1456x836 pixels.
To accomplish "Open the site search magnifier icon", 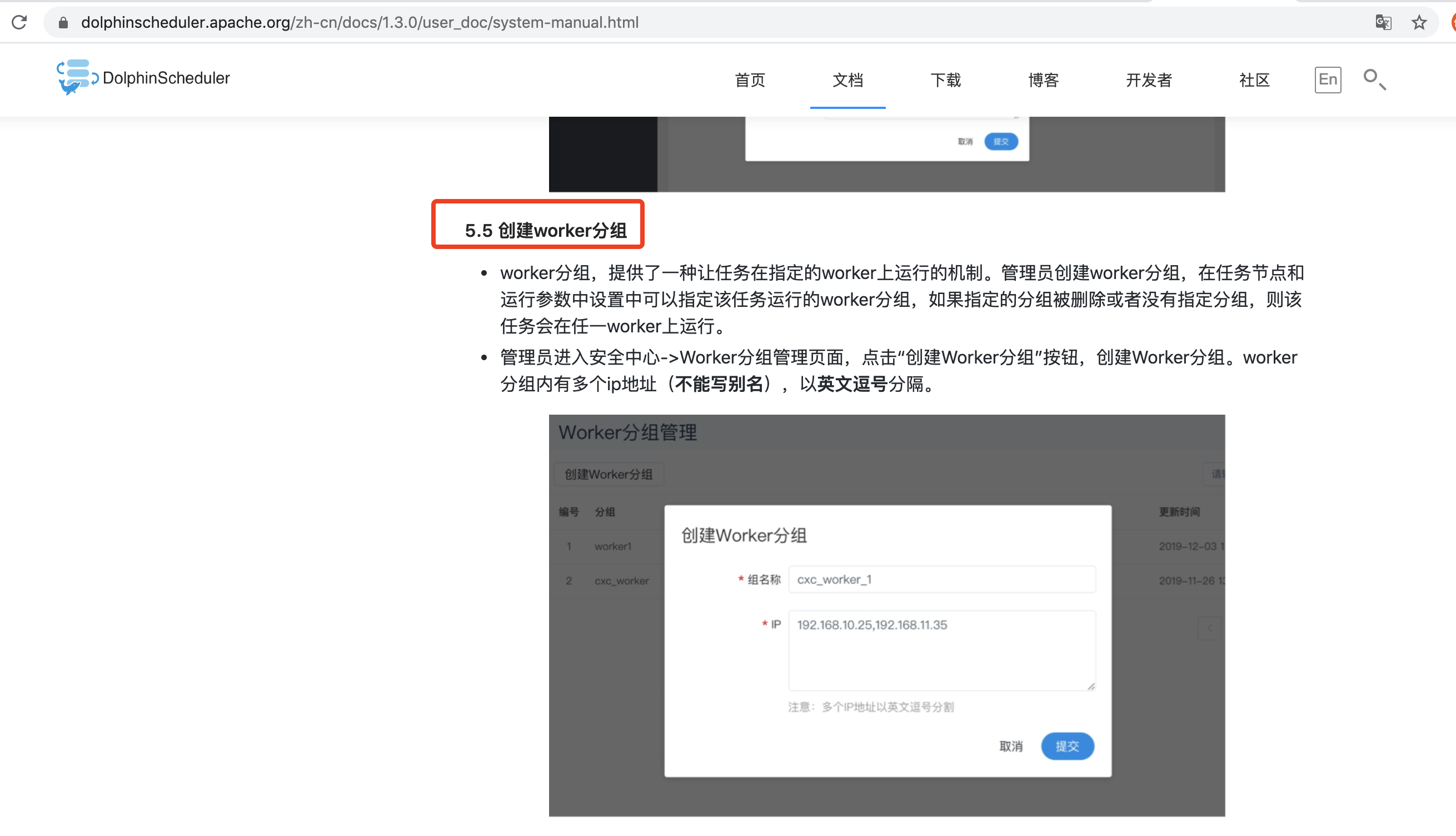I will coord(1374,79).
